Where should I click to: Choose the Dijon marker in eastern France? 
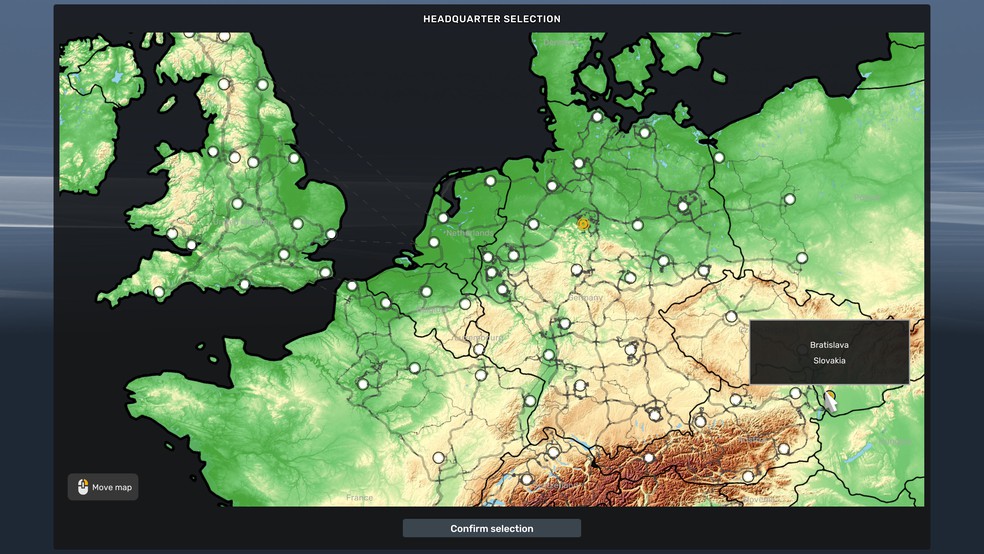click(438, 457)
